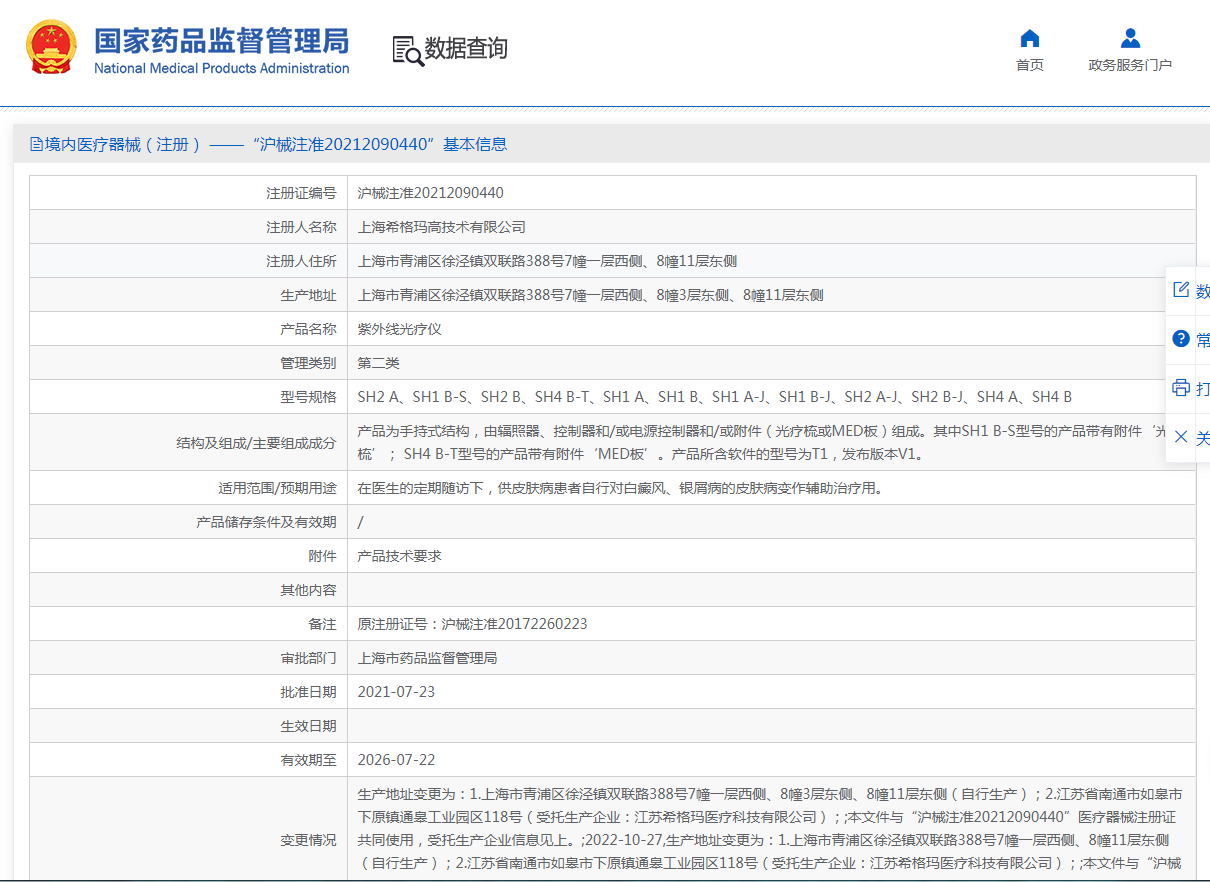Click the 型号规格 label
1210x882 pixels.
308,397
